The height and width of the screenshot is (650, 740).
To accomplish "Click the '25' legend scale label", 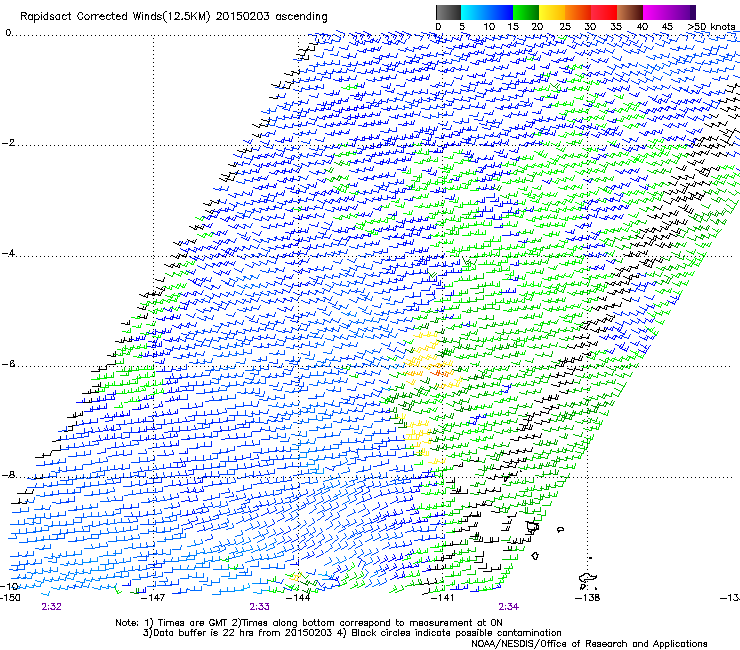I will 565,27.
